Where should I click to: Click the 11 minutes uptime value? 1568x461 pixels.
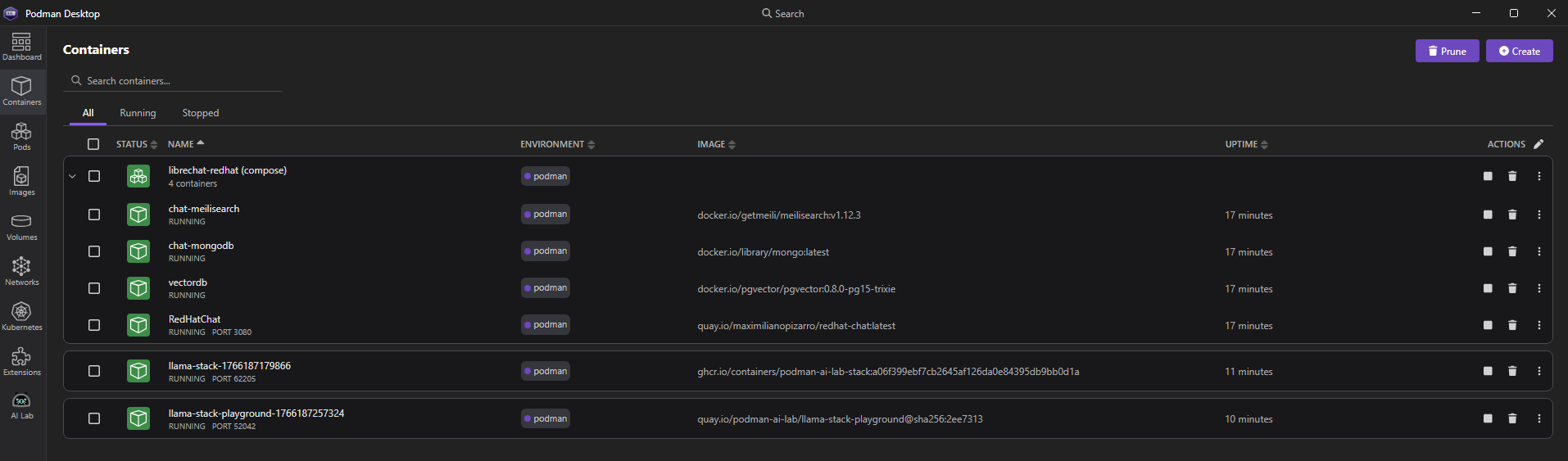click(x=1249, y=372)
